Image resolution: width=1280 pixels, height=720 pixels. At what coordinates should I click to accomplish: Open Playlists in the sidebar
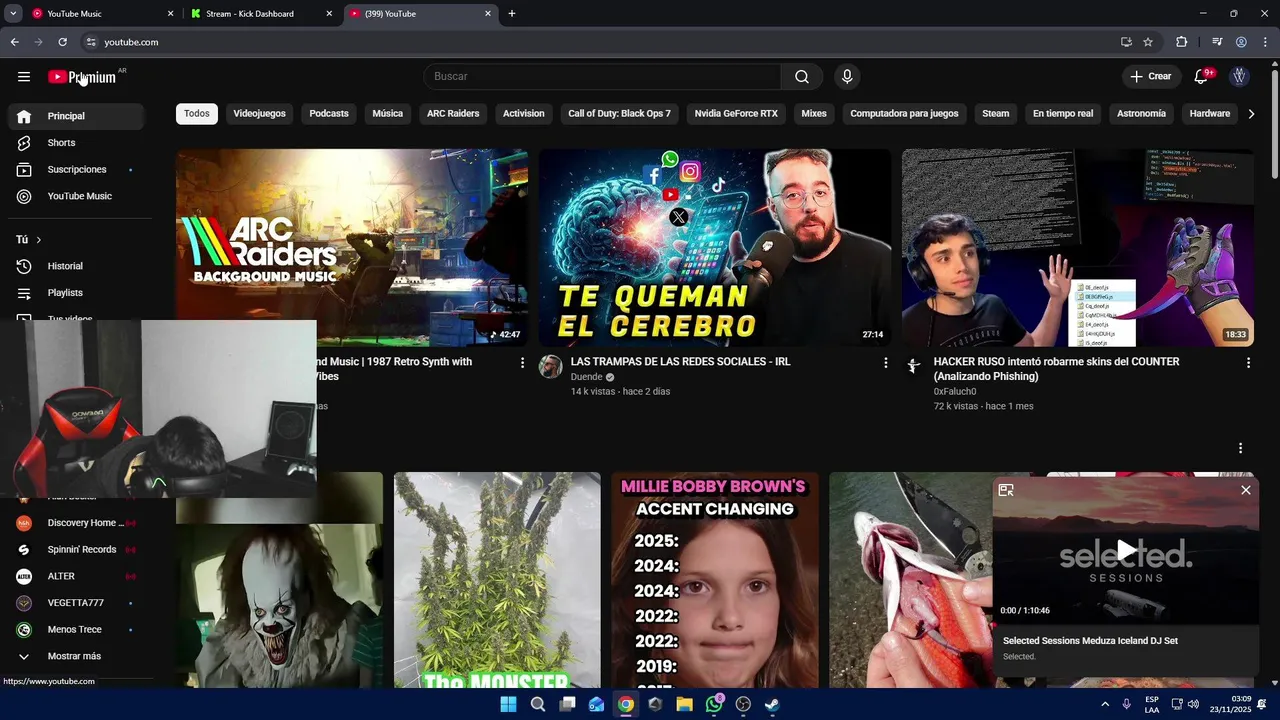pyautogui.click(x=76, y=293)
